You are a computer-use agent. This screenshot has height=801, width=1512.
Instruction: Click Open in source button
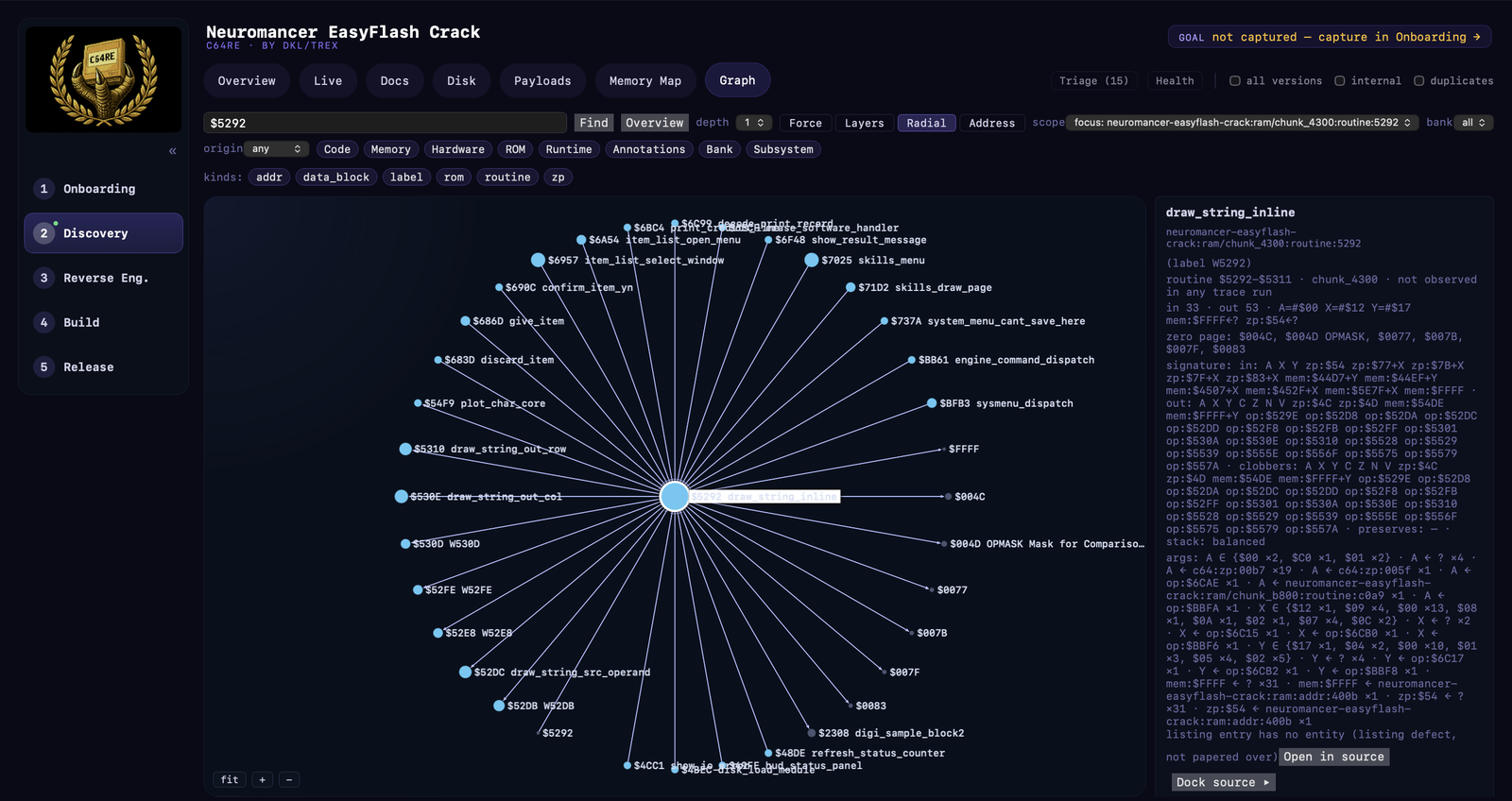1333,757
